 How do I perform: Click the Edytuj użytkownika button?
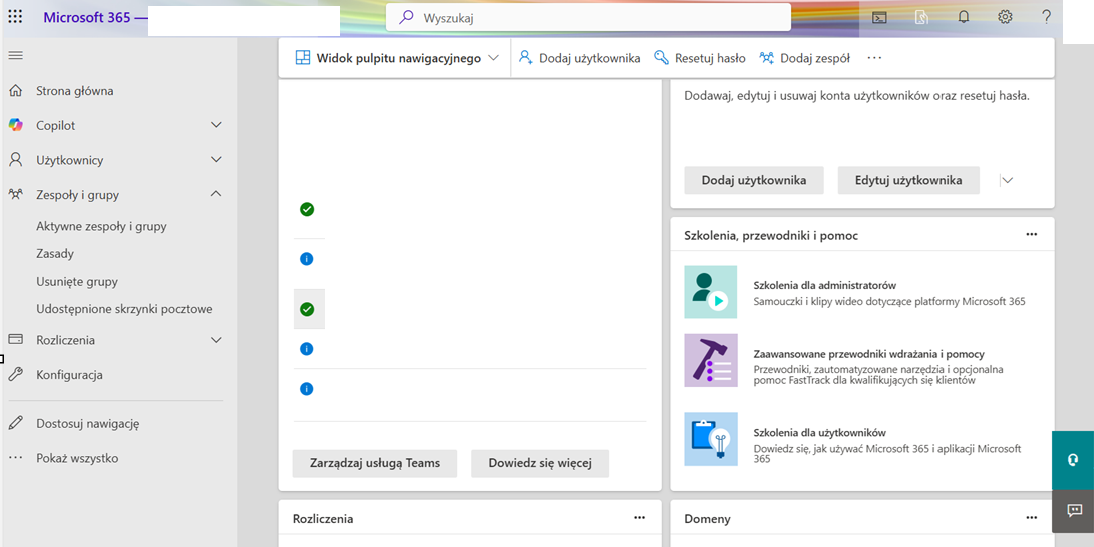pyautogui.click(x=908, y=180)
